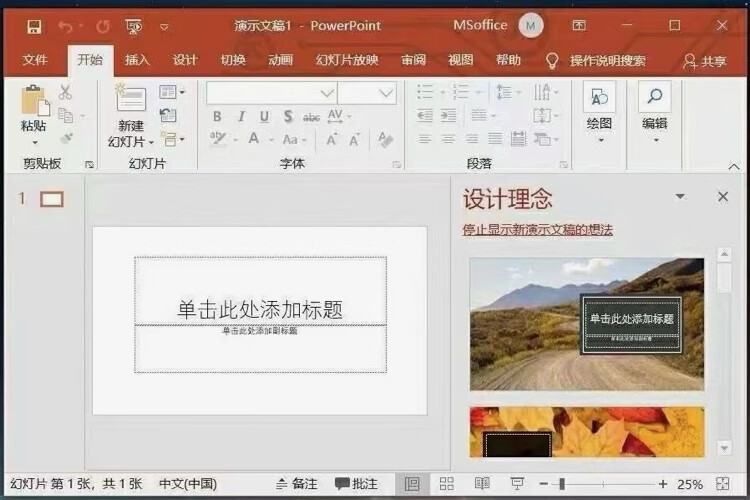Click the zoom slider in status bar

562,484
